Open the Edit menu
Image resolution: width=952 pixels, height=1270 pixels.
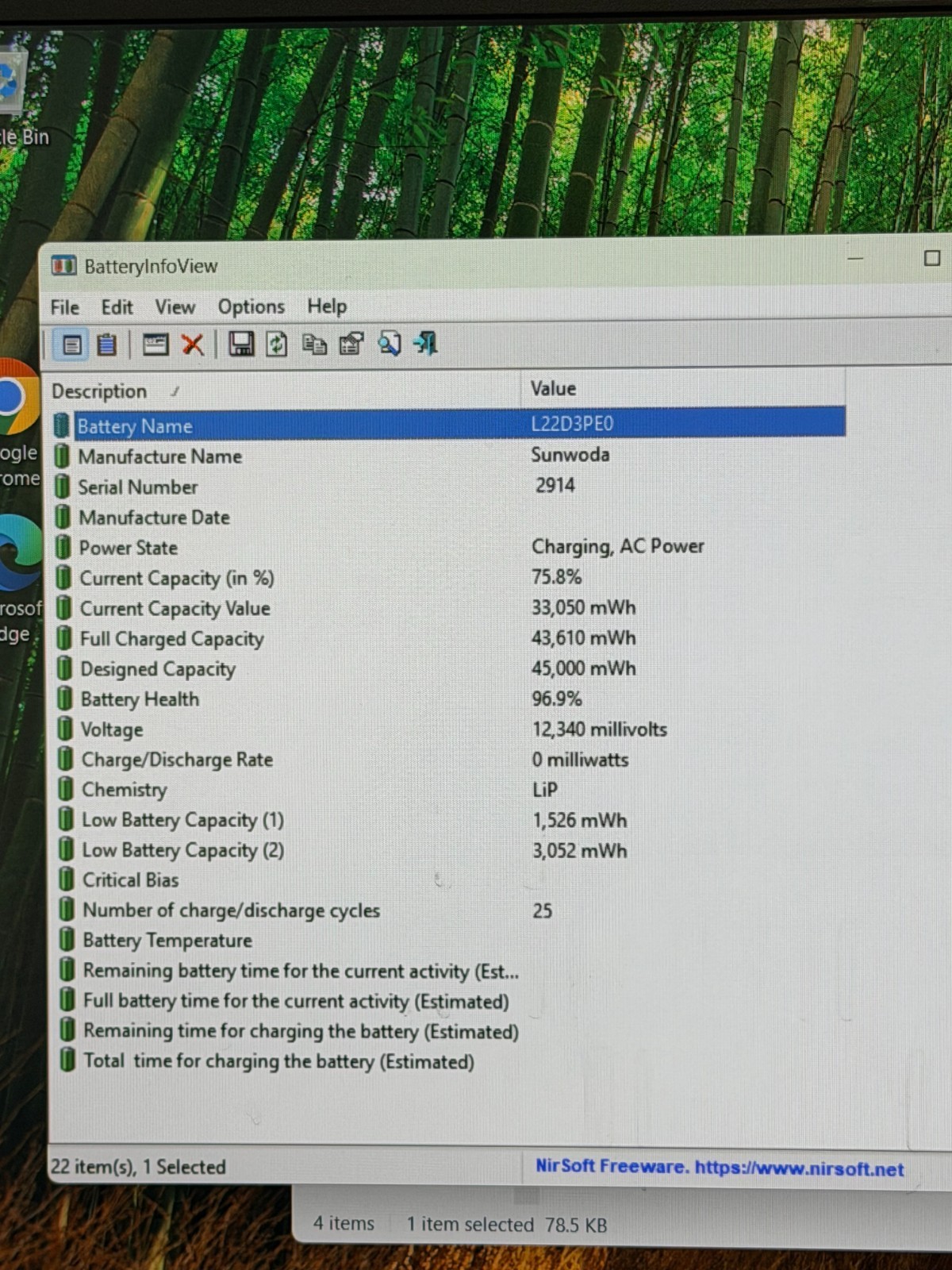pos(117,307)
